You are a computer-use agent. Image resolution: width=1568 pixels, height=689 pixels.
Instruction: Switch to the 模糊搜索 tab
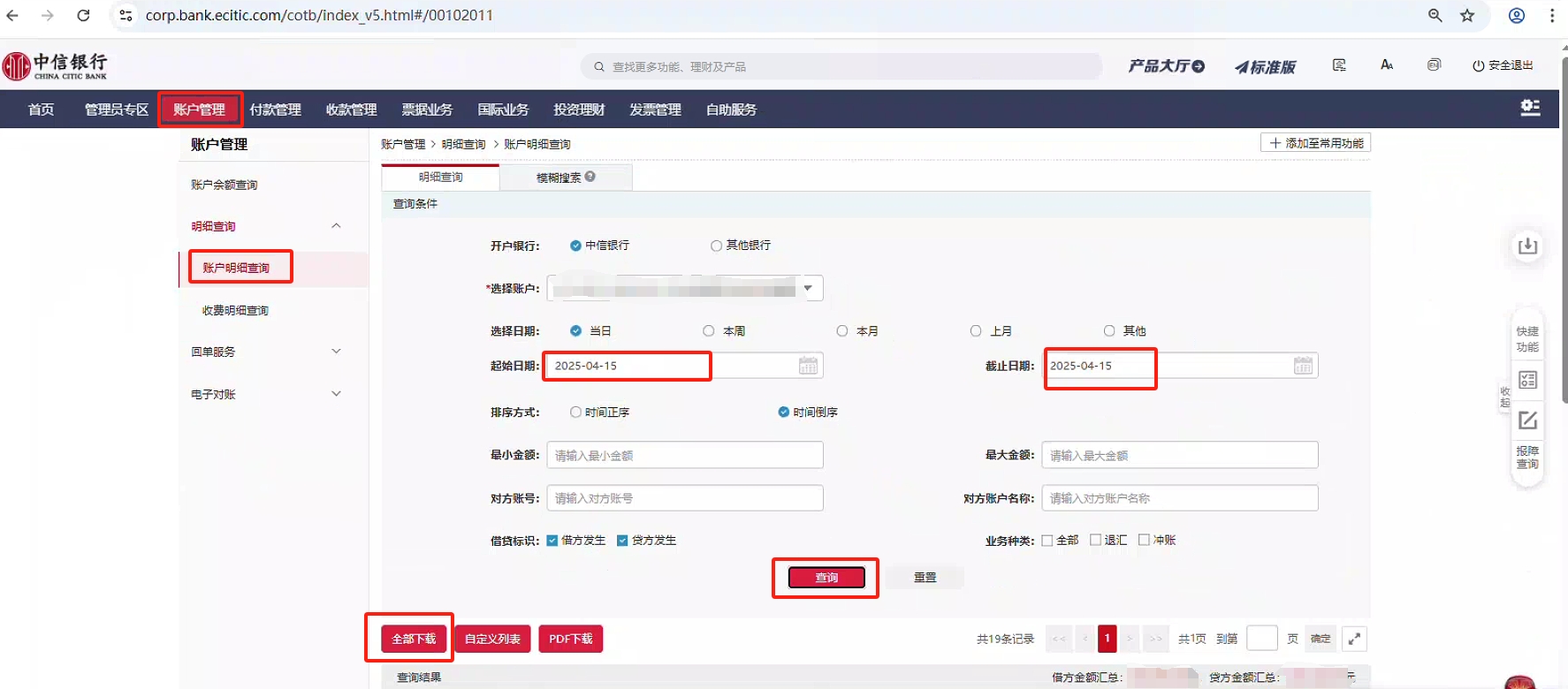click(x=559, y=178)
